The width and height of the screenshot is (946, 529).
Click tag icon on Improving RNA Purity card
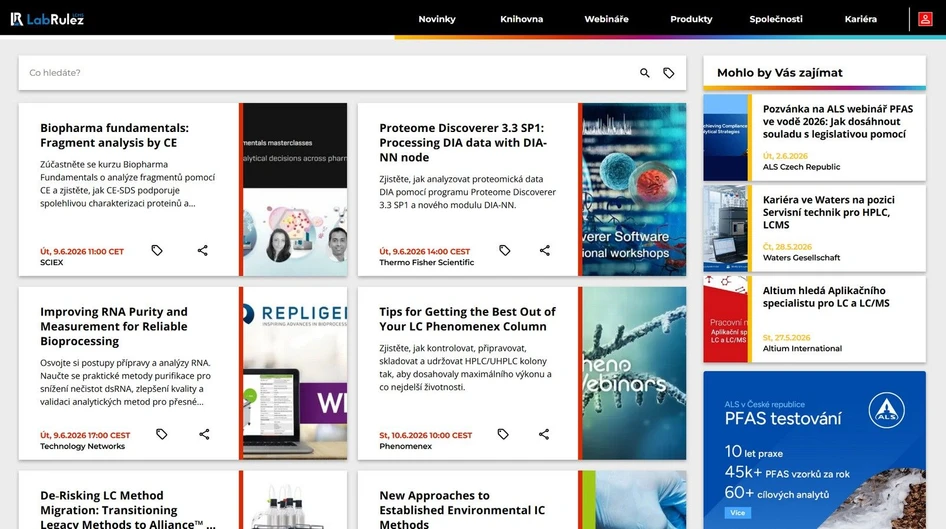[161, 434]
